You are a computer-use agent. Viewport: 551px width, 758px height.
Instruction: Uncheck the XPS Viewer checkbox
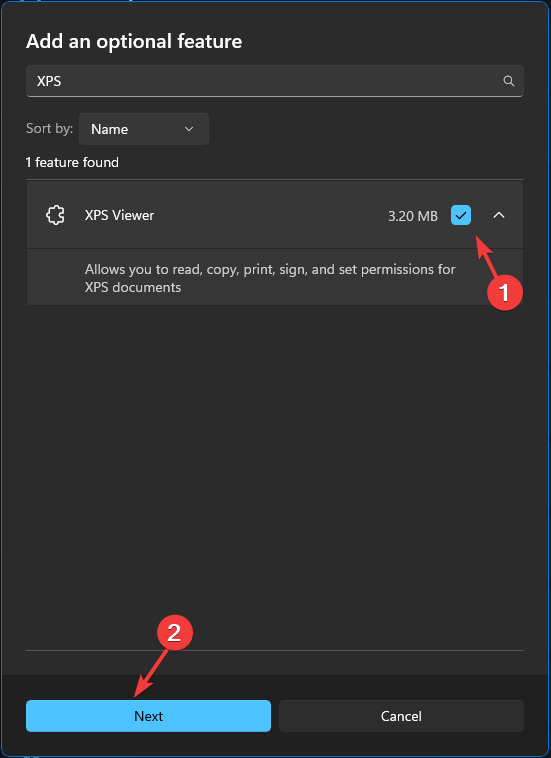461,215
